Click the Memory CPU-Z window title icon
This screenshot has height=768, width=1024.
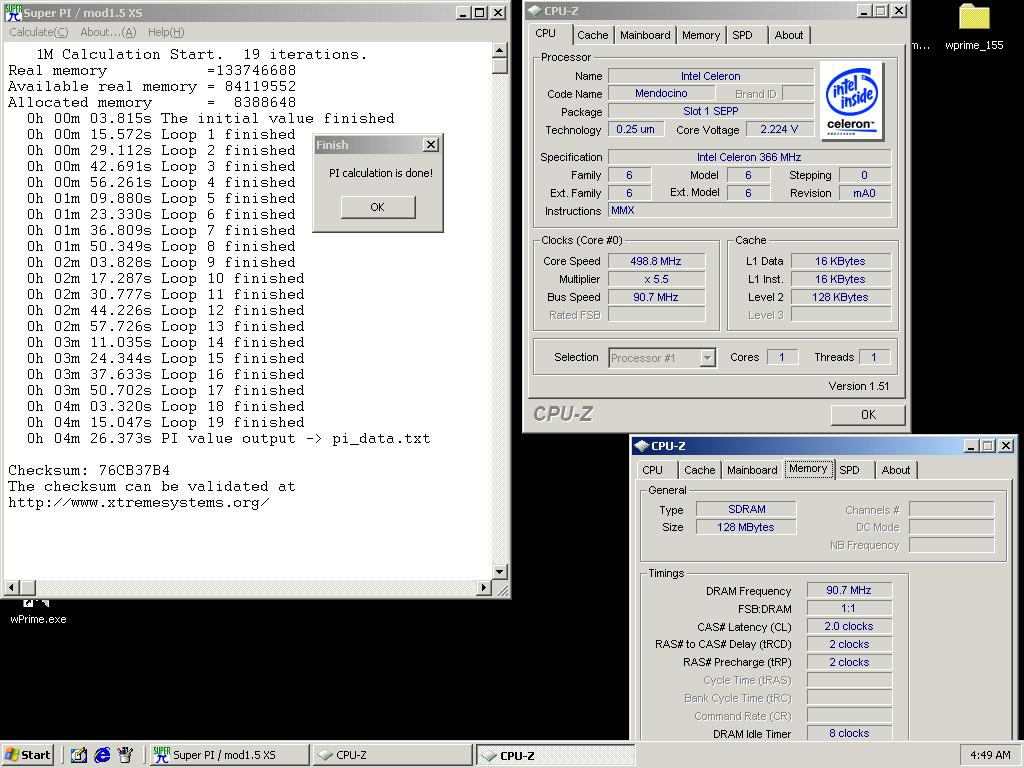click(x=641, y=445)
